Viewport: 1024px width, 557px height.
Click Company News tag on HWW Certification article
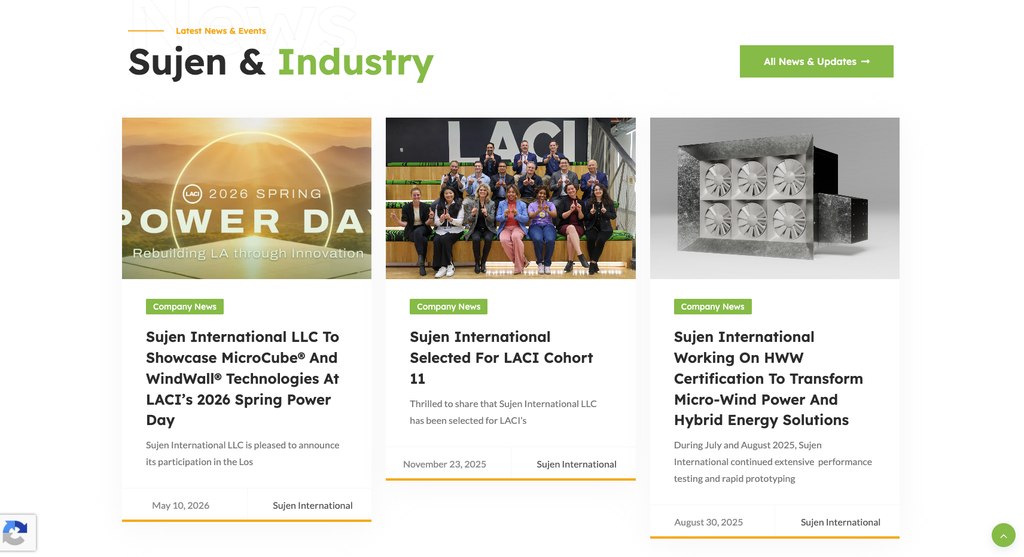712,306
